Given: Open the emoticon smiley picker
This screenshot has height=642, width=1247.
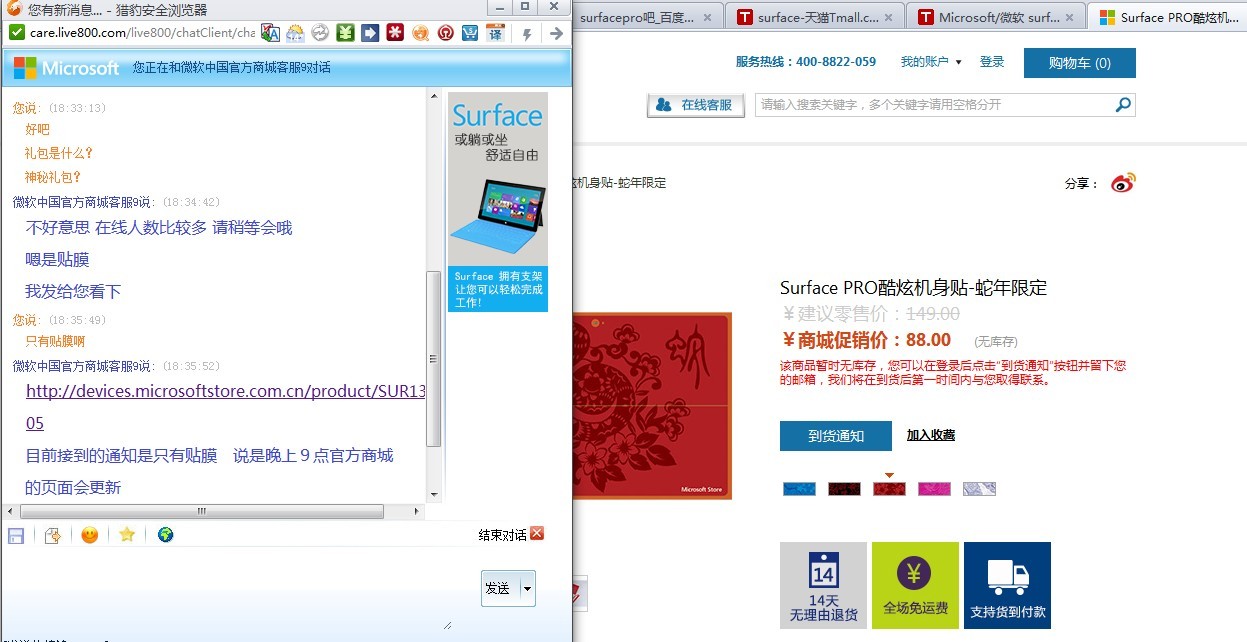Looking at the screenshot, I should pos(90,535).
